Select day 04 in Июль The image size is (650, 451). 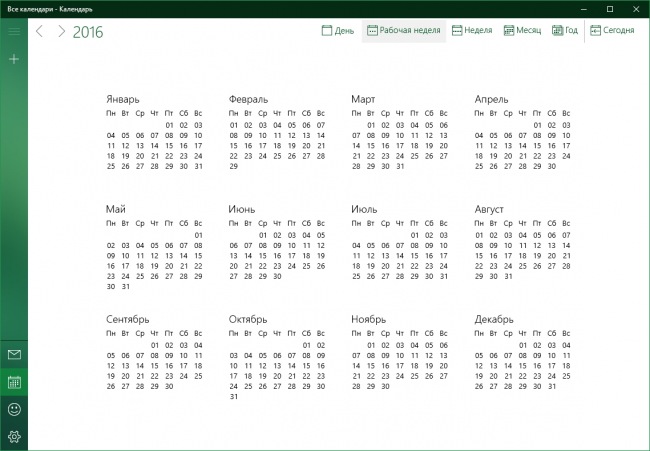coord(357,245)
